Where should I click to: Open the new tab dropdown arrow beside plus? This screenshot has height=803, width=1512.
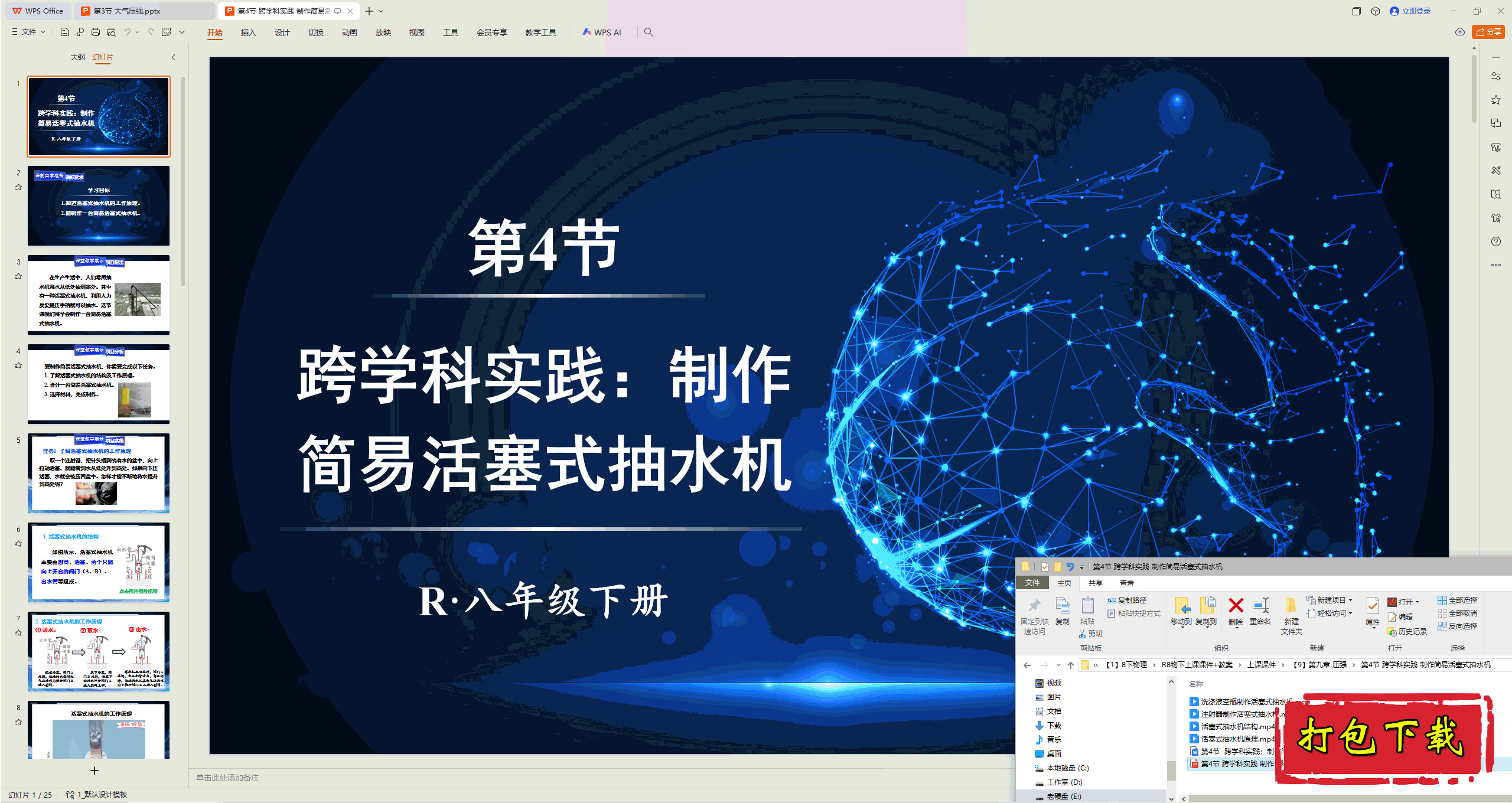382,11
